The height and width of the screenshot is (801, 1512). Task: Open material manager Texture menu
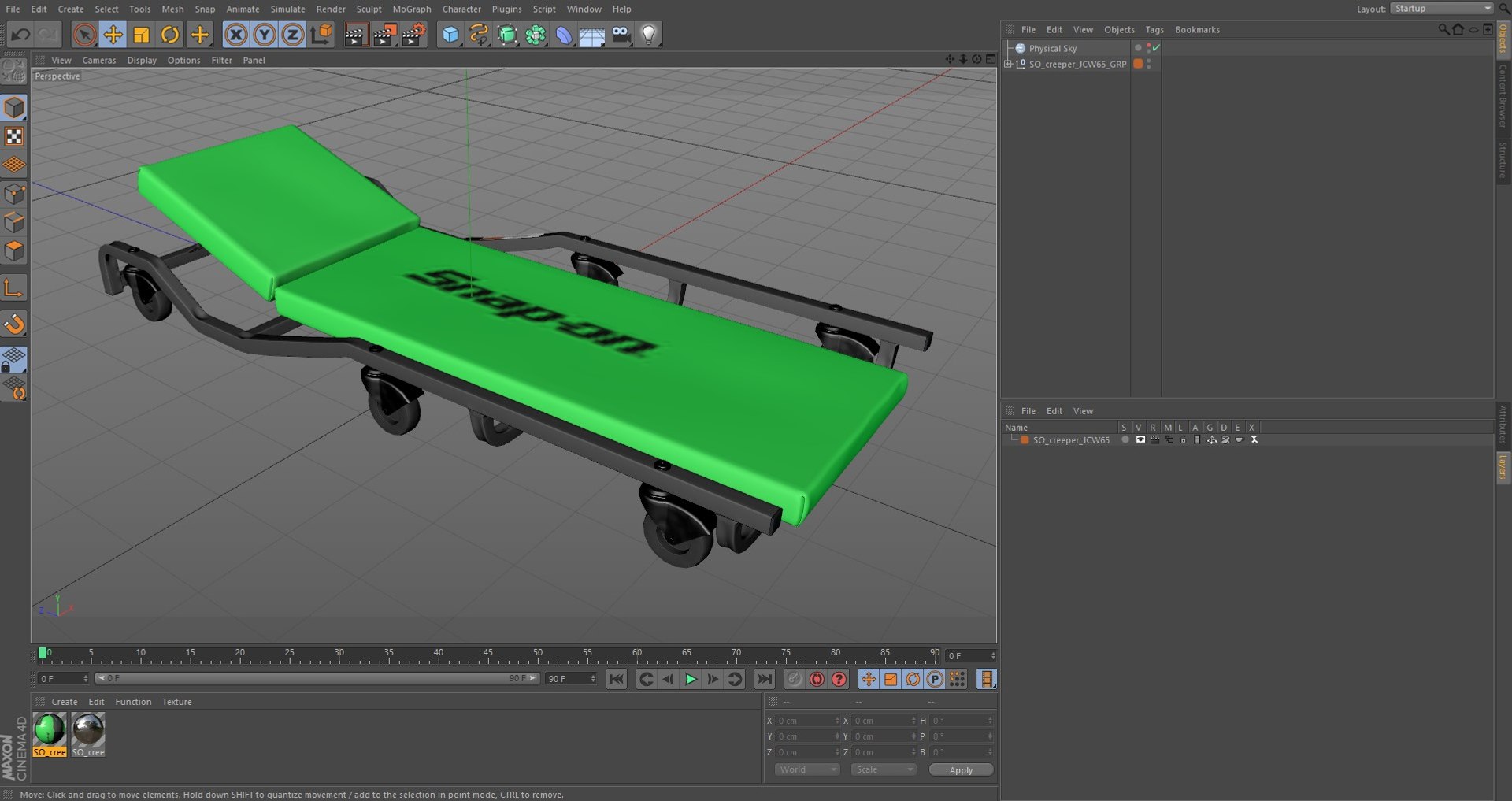[x=176, y=702]
